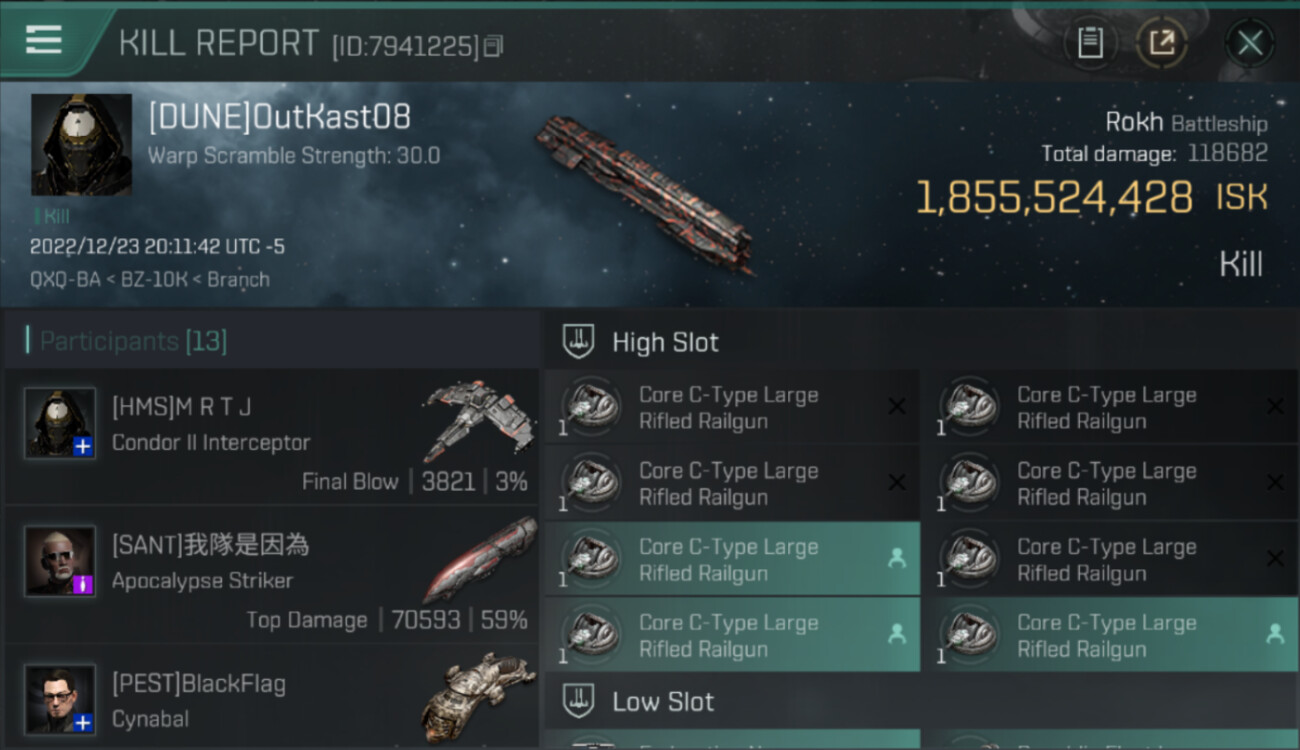Click the share export icon
Image resolution: width=1300 pixels, height=750 pixels.
coord(1161,43)
